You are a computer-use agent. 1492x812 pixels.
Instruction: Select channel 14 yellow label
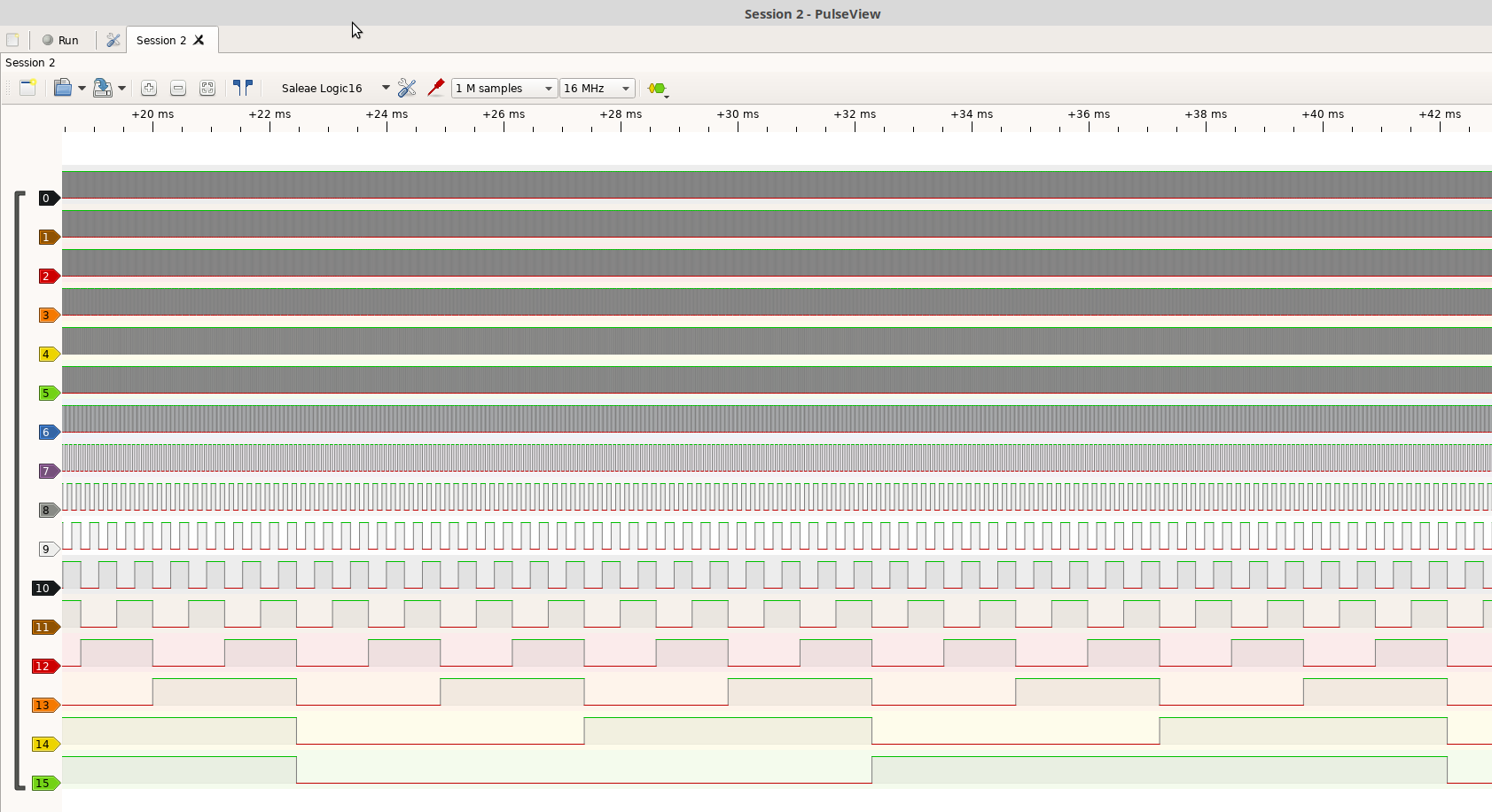pyautogui.click(x=45, y=744)
